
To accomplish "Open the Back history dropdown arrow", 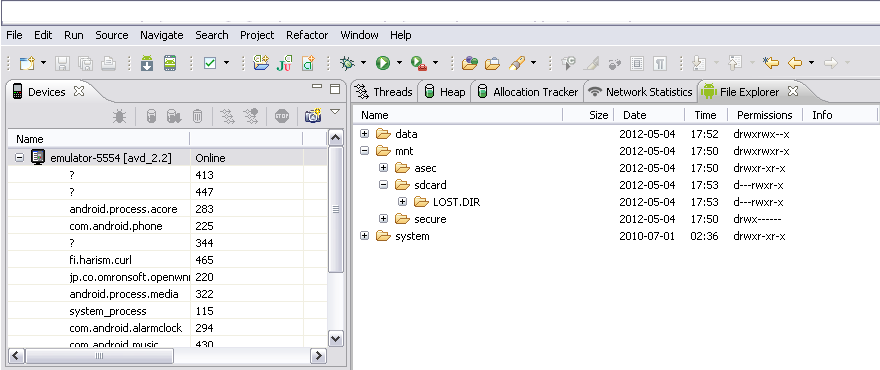I will tap(811, 63).
